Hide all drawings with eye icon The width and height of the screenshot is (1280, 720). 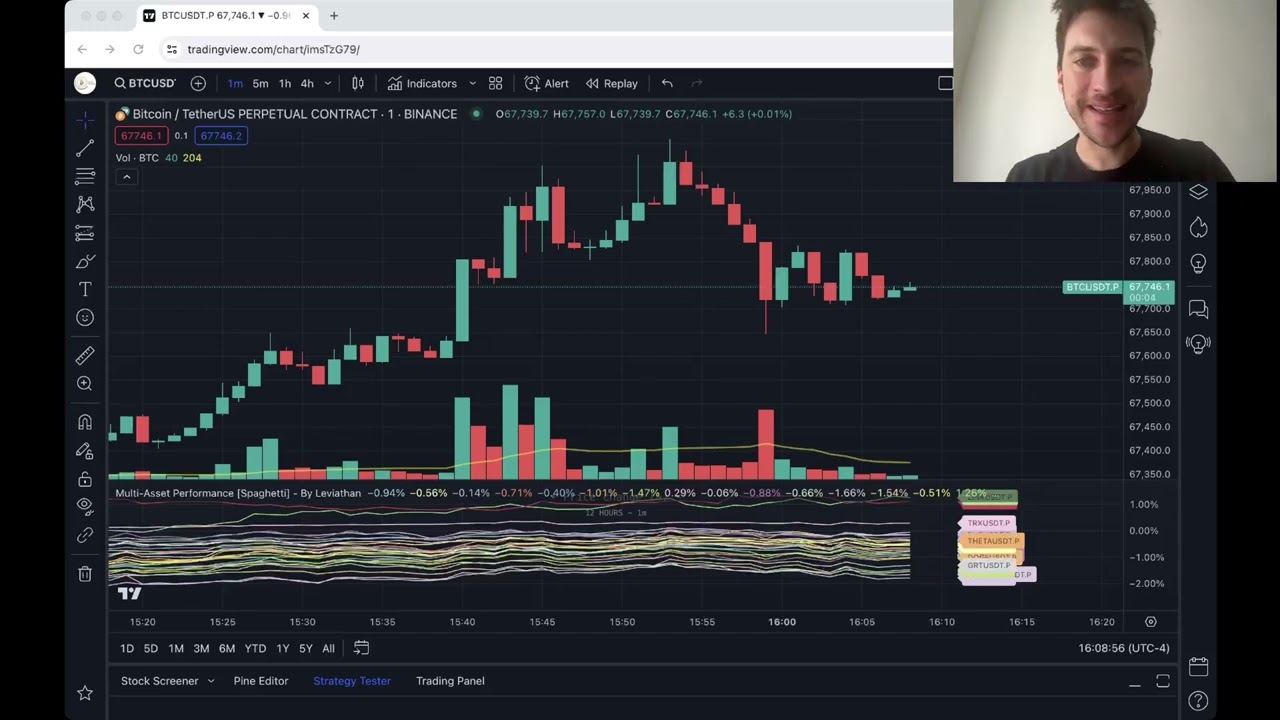tap(85, 506)
